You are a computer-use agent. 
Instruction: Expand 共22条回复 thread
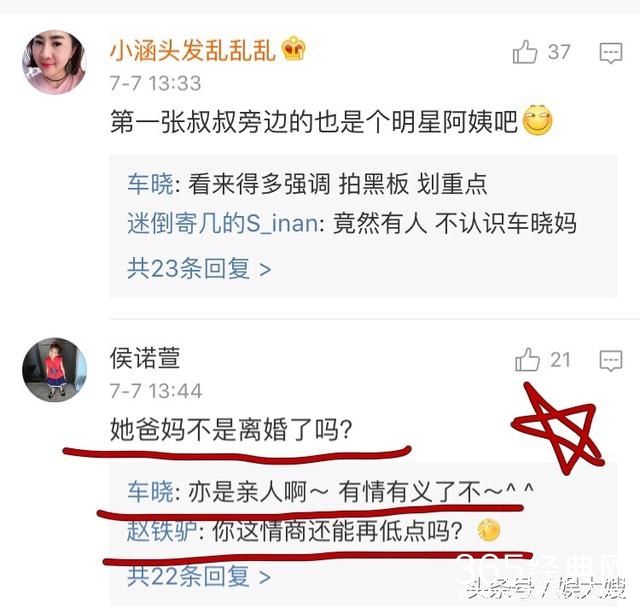tap(199, 576)
